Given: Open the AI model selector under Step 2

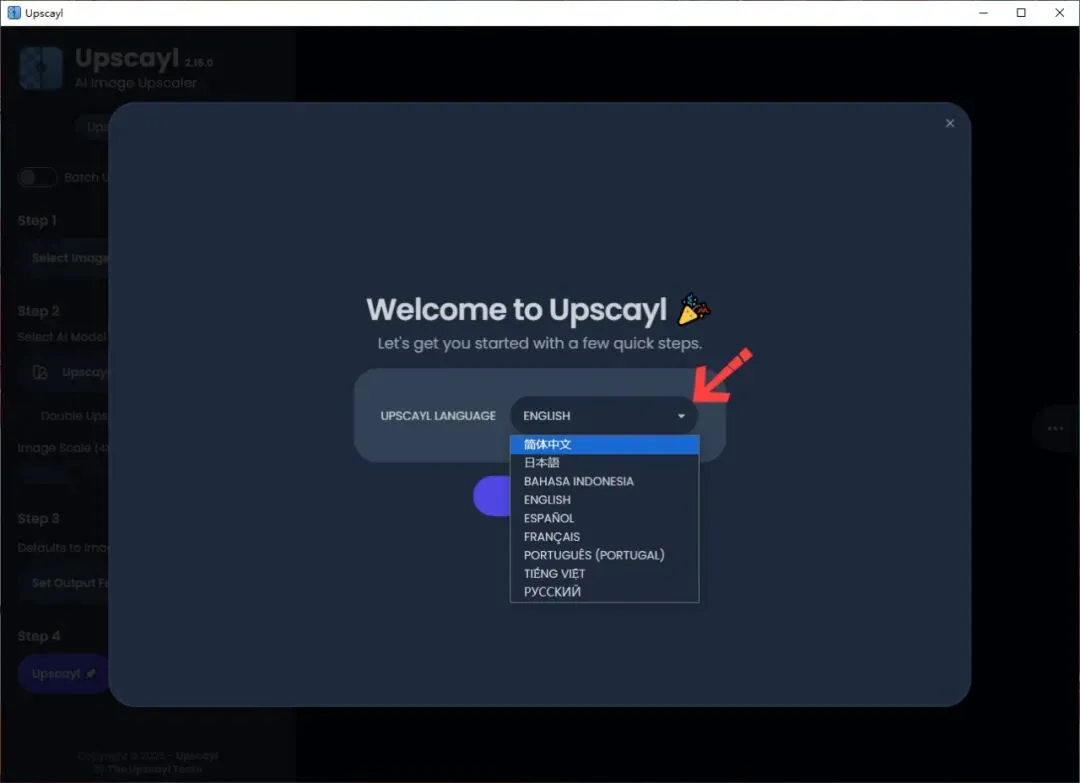Looking at the screenshot, I should pos(63,373).
